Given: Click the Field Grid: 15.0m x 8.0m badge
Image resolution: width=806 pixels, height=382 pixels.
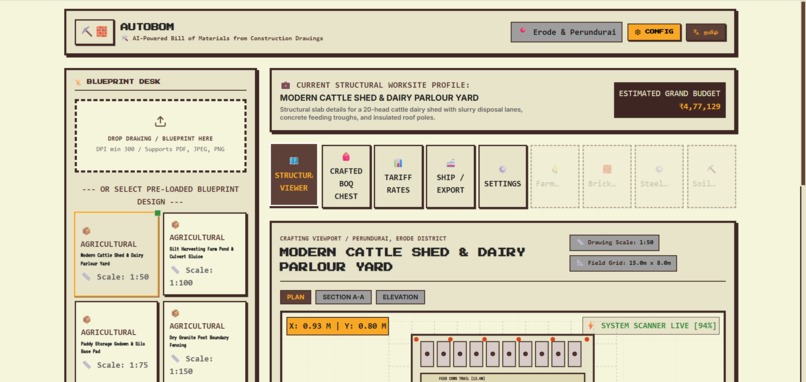Looking at the screenshot, I should (623, 263).
